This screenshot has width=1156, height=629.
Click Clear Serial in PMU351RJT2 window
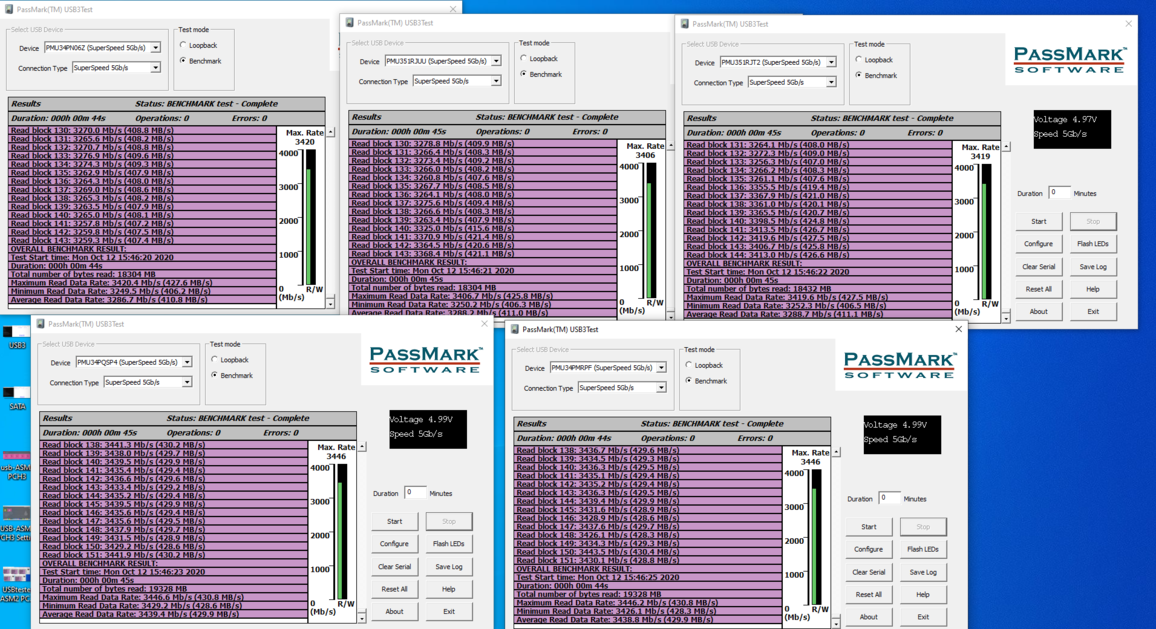pyautogui.click(x=1039, y=267)
